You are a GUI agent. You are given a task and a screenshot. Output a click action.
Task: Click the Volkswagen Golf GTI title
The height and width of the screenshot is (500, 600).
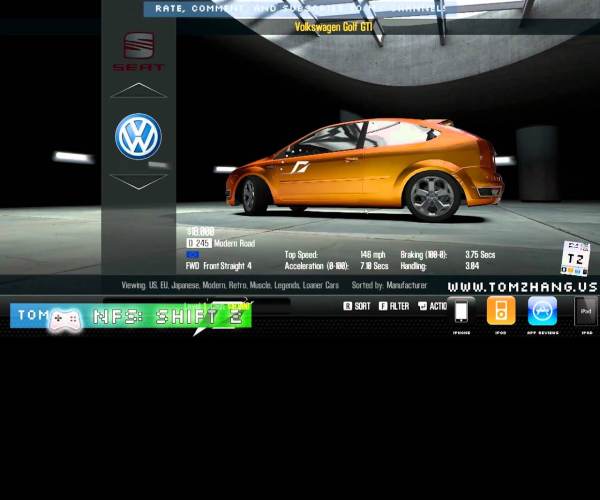(x=333, y=27)
